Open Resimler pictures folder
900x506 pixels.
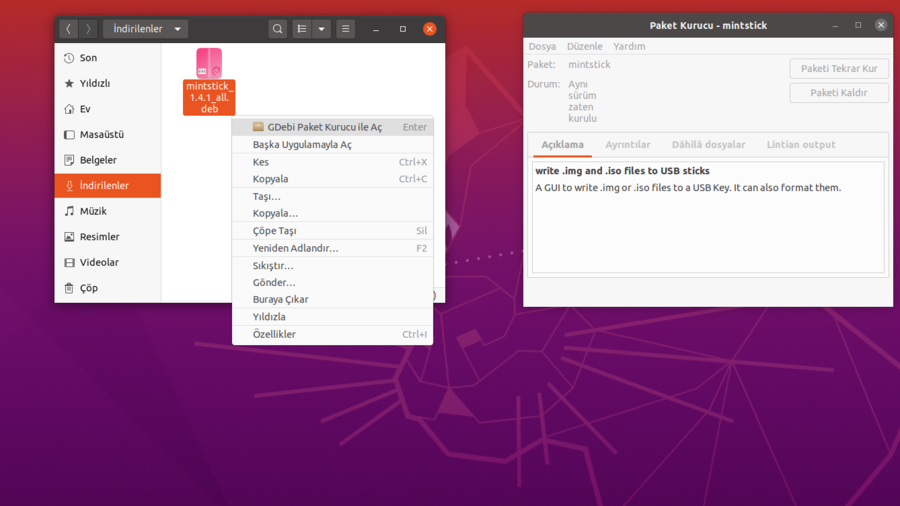pyautogui.click(x=108, y=236)
